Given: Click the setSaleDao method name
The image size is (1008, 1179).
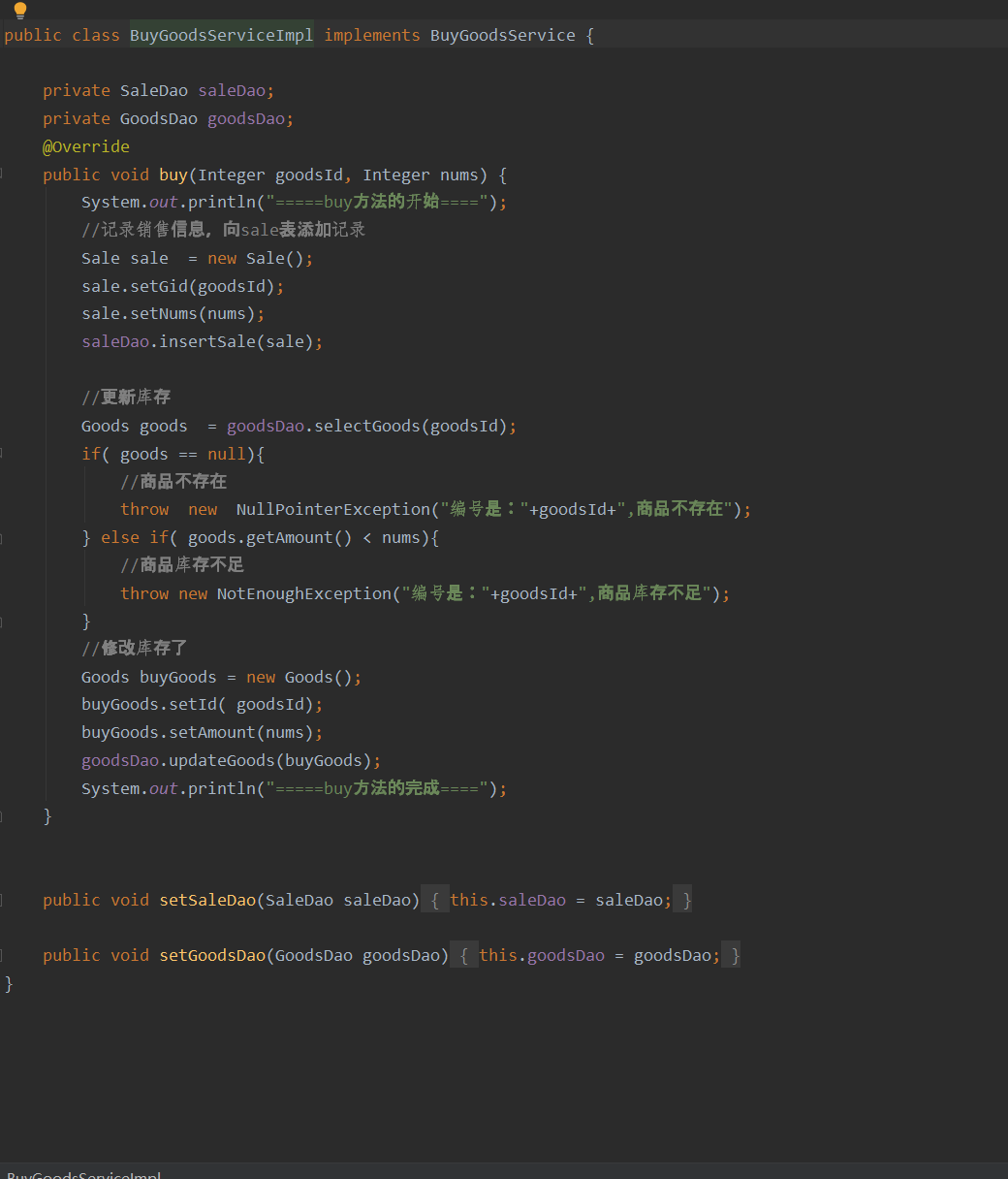Looking at the screenshot, I should tap(207, 900).
